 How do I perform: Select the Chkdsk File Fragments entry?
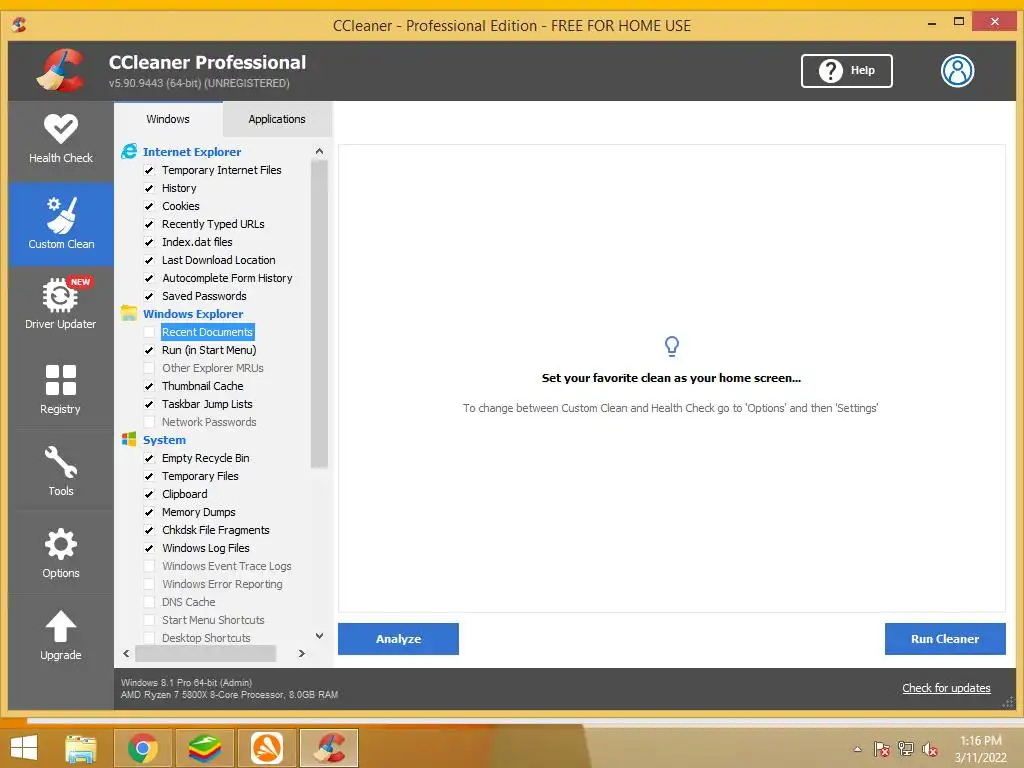pos(216,530)
